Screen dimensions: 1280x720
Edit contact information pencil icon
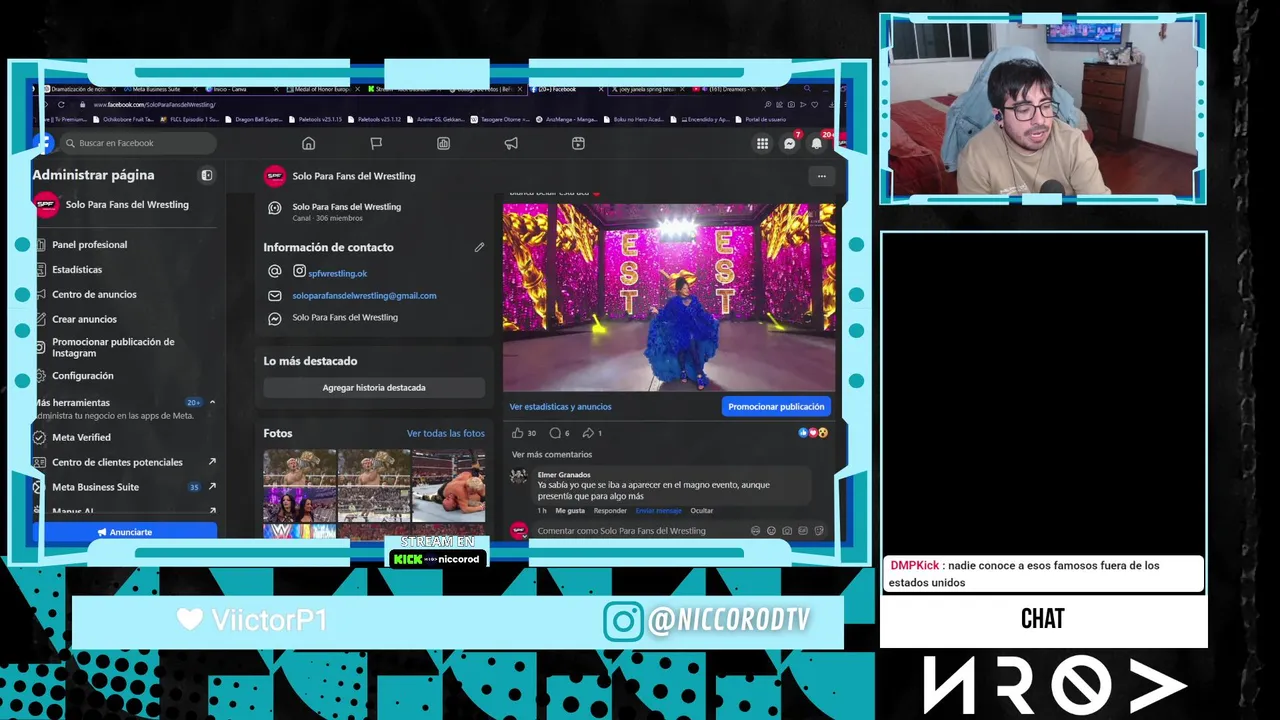coord(479,247)
